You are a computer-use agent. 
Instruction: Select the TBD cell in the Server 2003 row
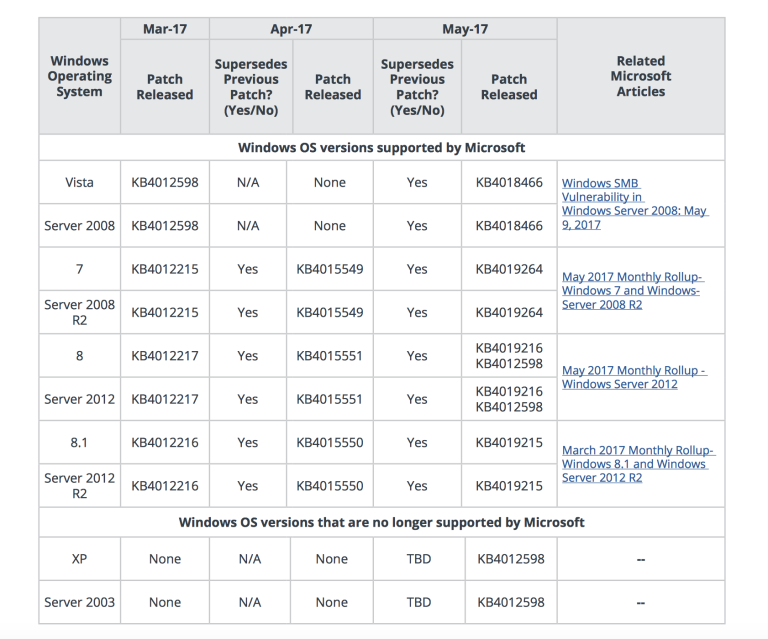(419, 602)
